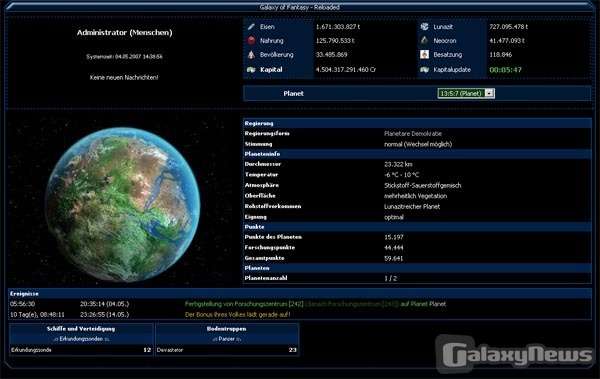Click the Besatzung value 118.846
600x379 pixels.
(x=501, y=55)
